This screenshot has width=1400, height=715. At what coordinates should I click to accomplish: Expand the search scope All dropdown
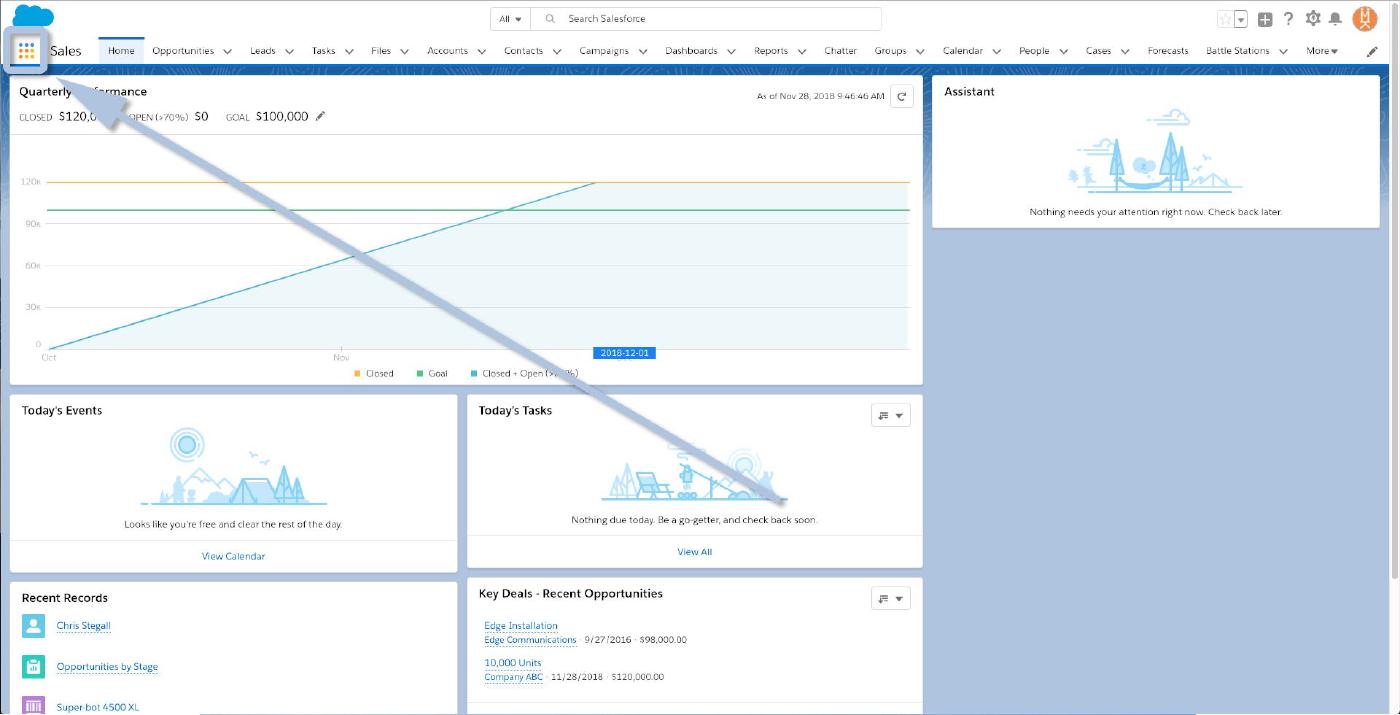pyautogui.click(x=510, y=19)
